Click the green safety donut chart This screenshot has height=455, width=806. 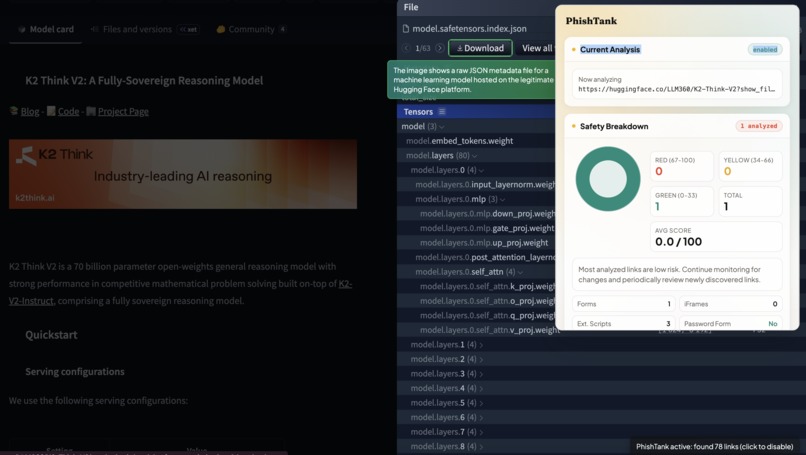[608, 179]
